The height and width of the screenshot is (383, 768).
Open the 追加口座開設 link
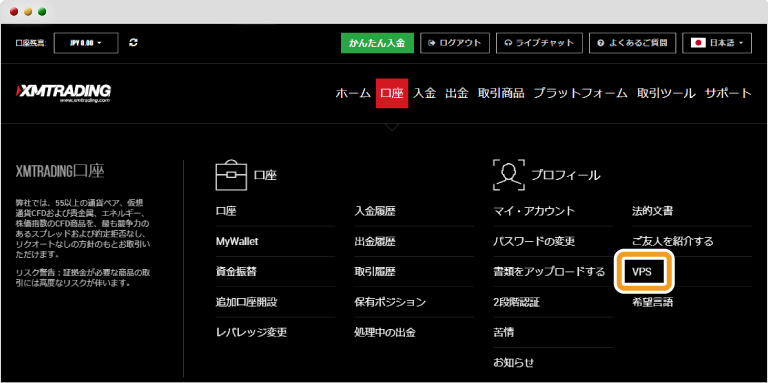tap(246, 302)
